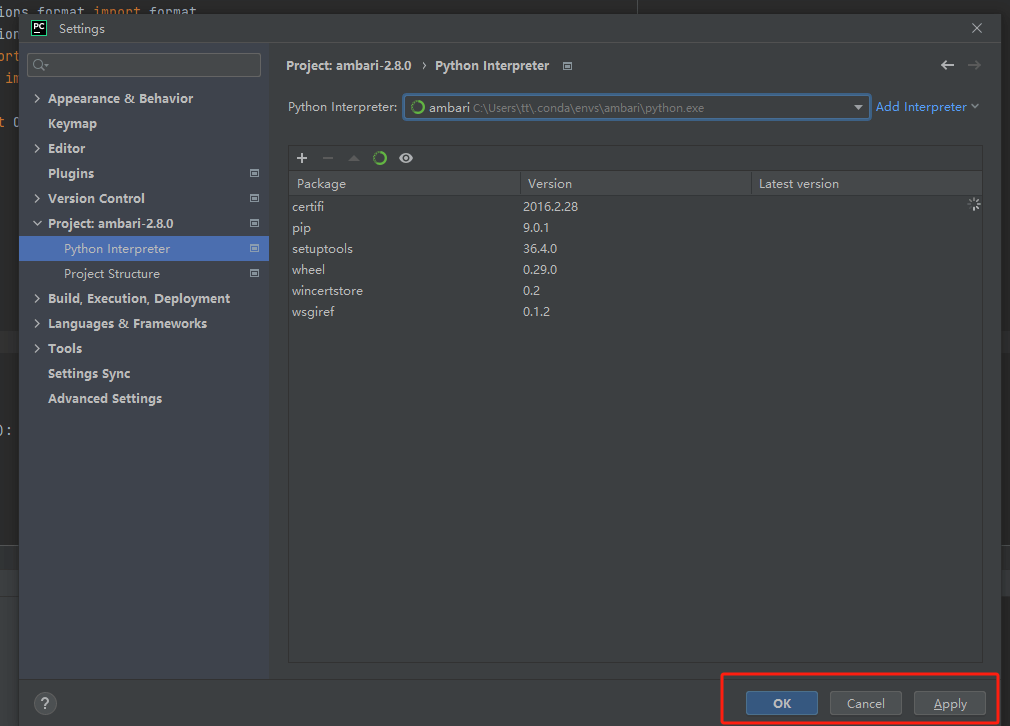Select the wsgiref package row

click(635, 312)
